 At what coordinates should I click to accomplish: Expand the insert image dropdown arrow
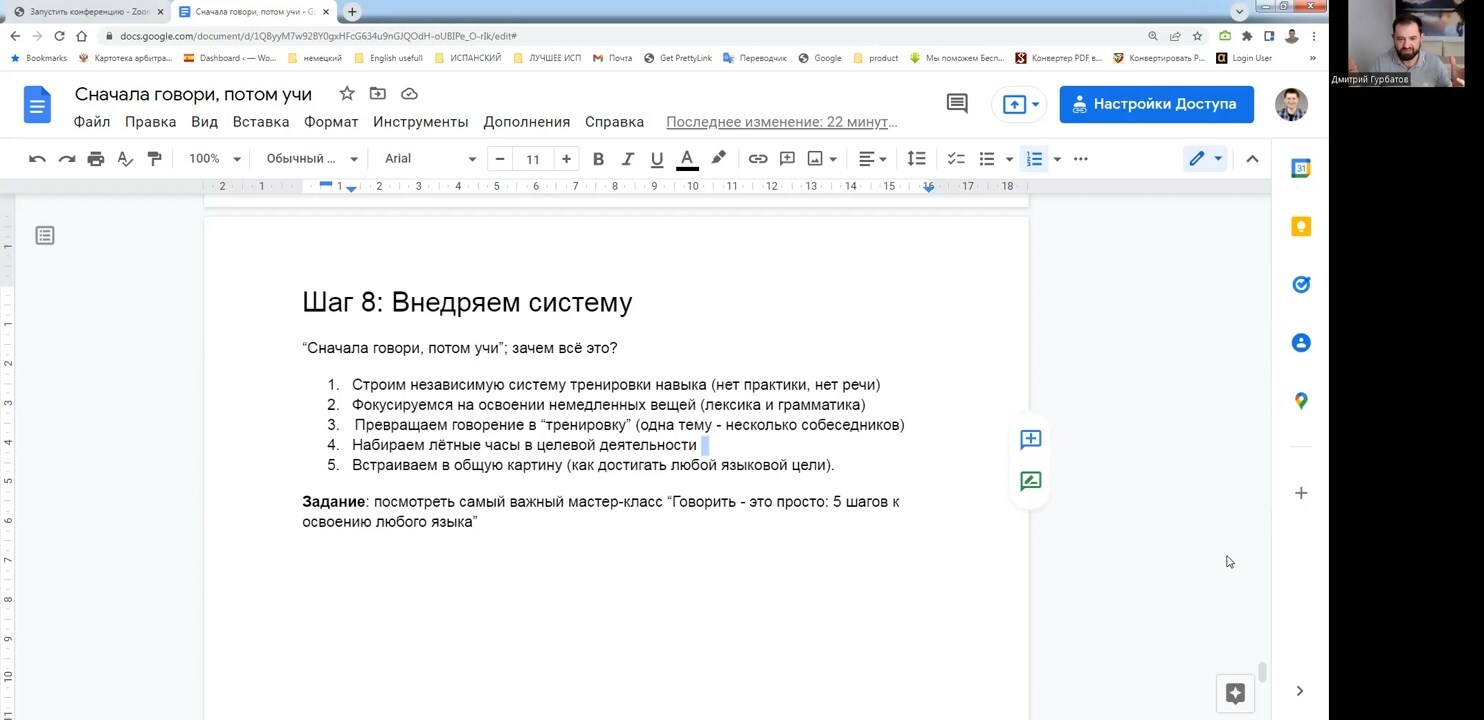pyautogui.click(x=833, y=159)
